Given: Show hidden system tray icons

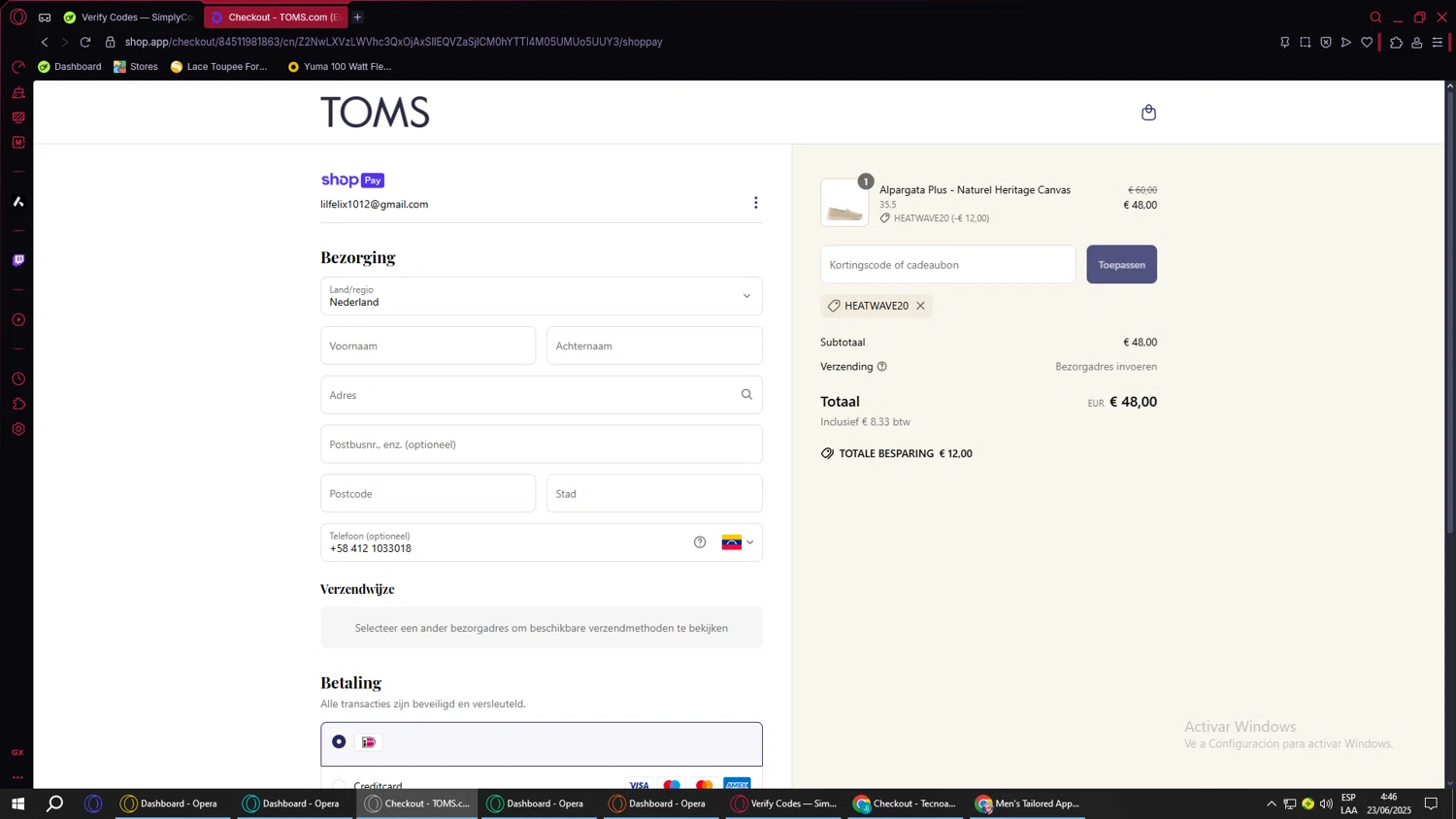Looking at the screenshot, I should [x=1271, y=803].
